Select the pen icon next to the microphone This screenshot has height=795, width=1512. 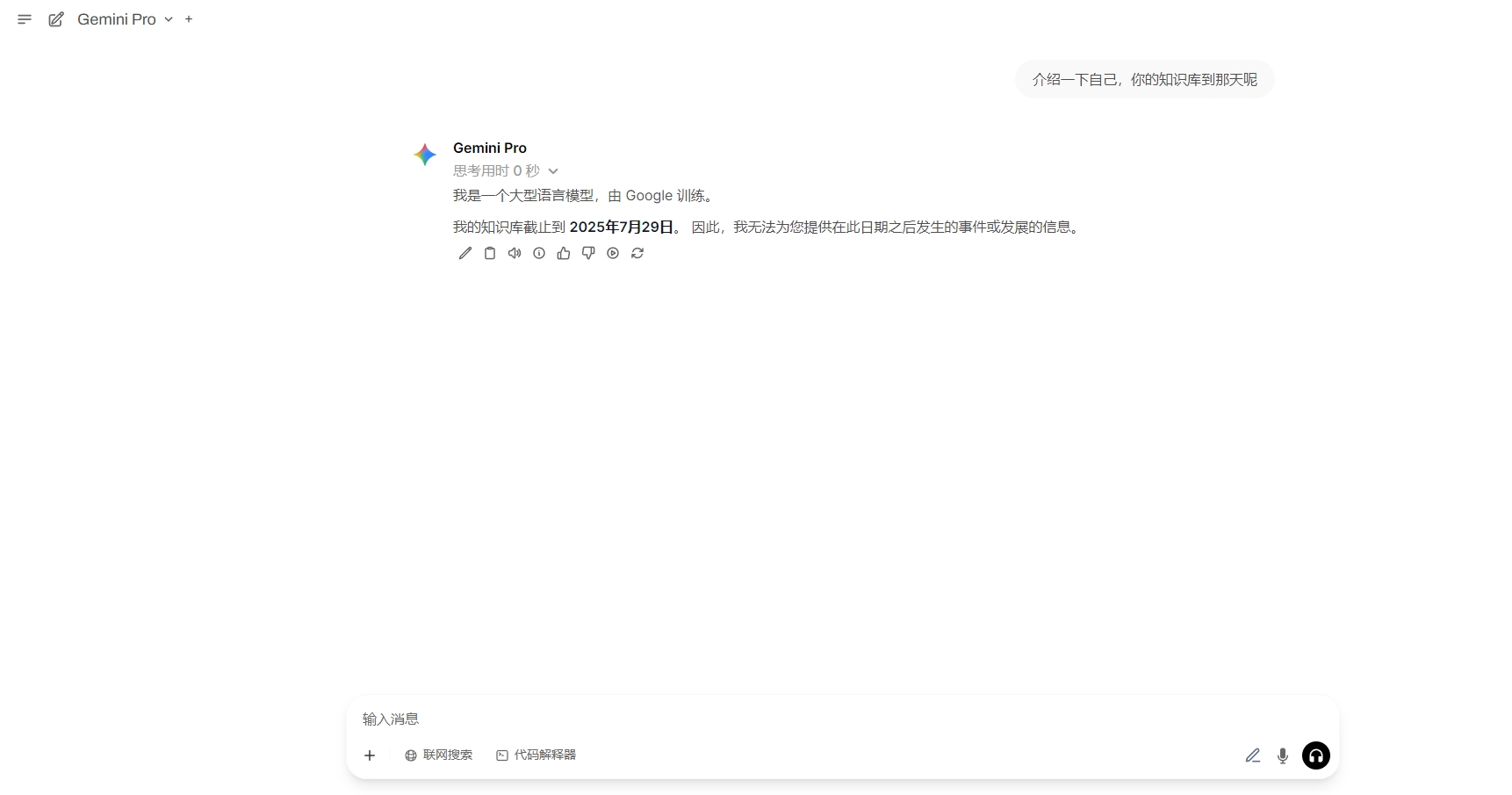[1253, 755]
